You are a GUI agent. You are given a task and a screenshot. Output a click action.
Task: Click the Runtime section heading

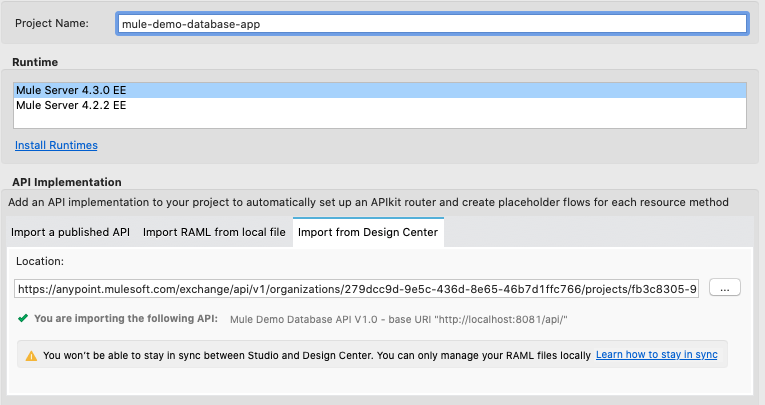35,62
